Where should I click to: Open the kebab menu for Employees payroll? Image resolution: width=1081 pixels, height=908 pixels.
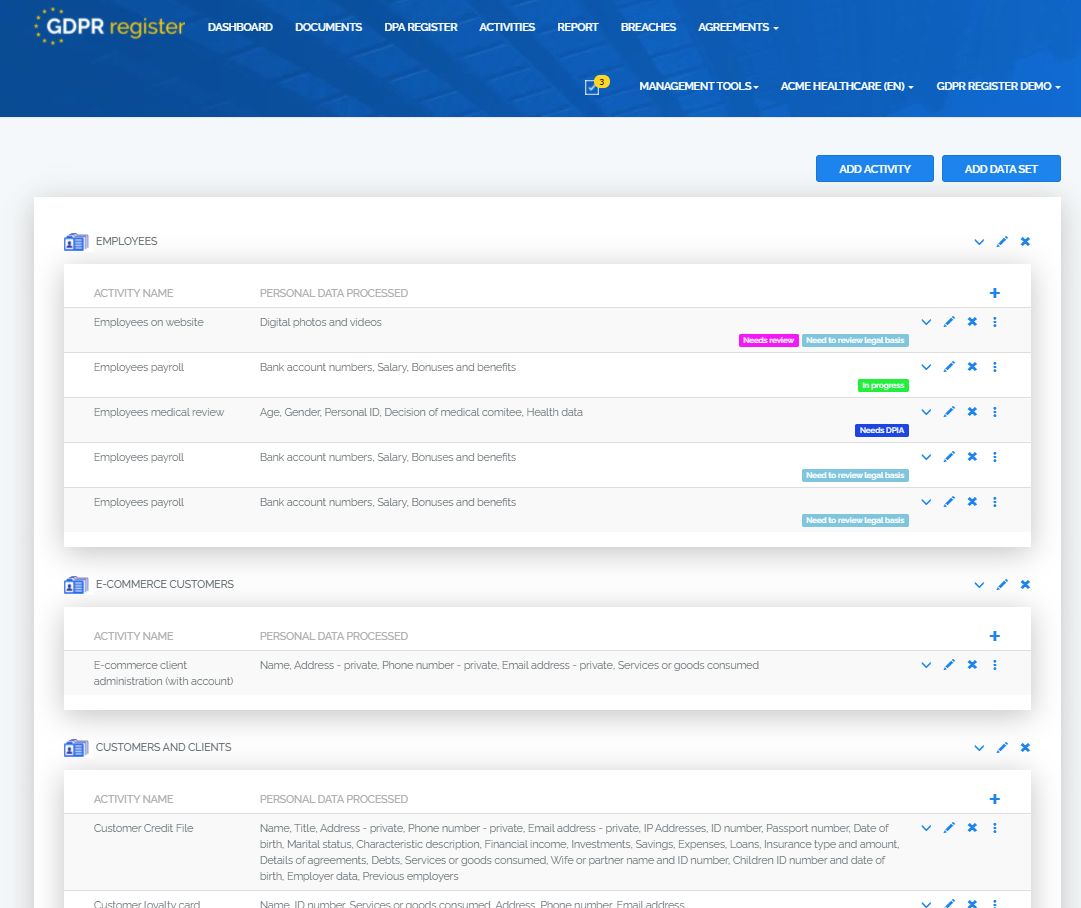[994, 367]
